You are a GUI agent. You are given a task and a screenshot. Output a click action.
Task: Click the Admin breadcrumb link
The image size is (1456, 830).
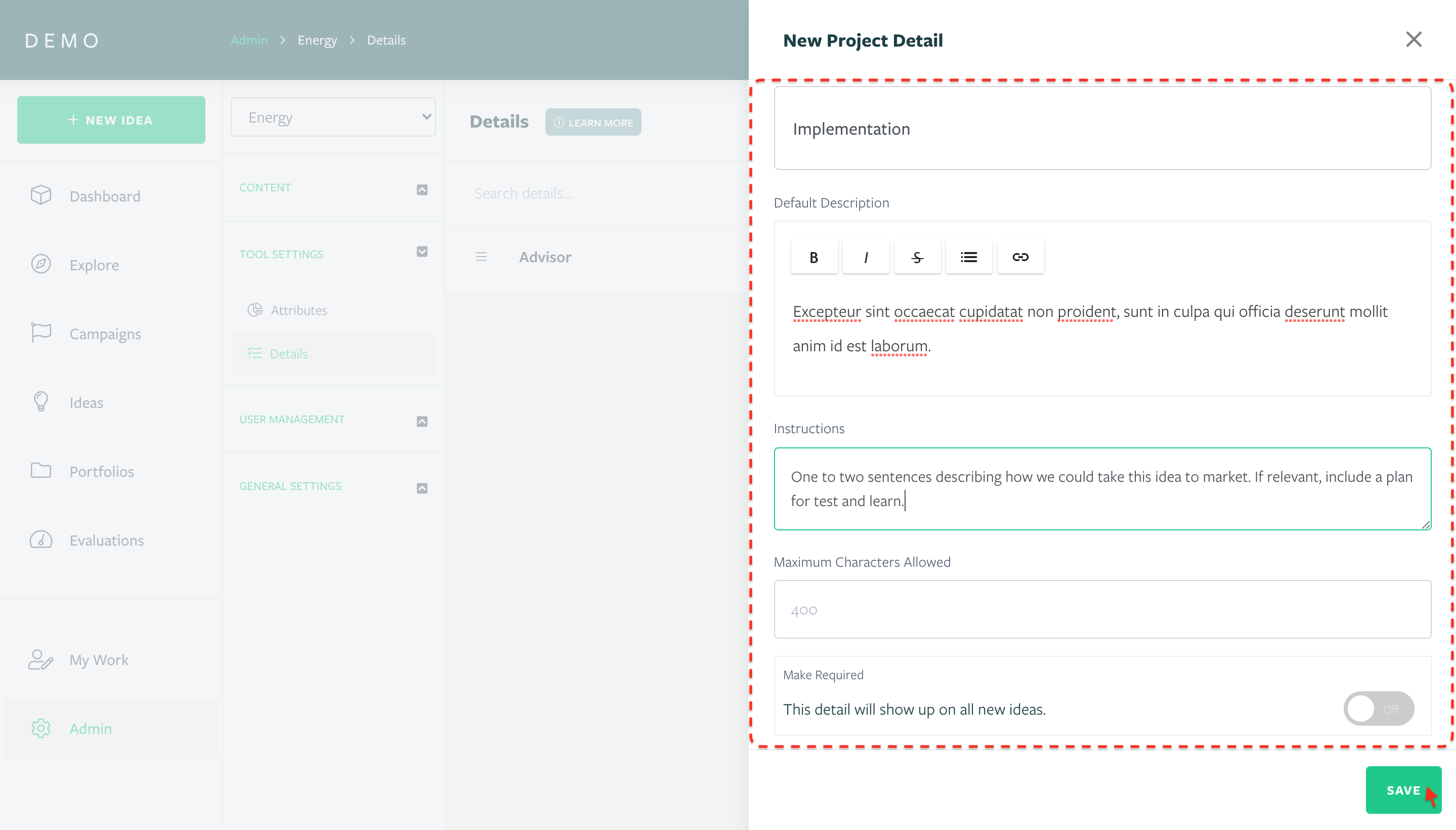249,40
